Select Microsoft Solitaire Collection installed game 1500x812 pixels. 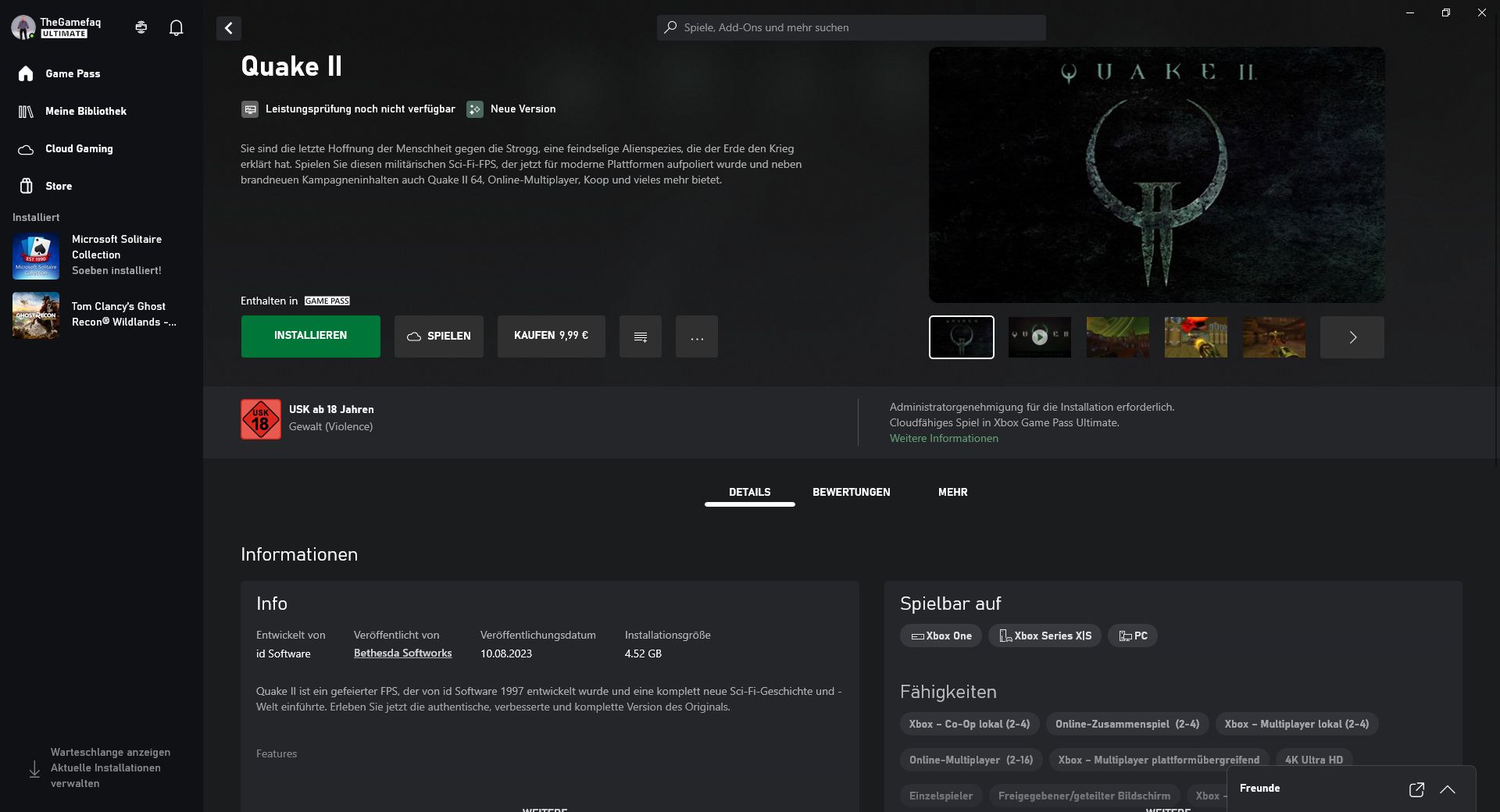102,255
